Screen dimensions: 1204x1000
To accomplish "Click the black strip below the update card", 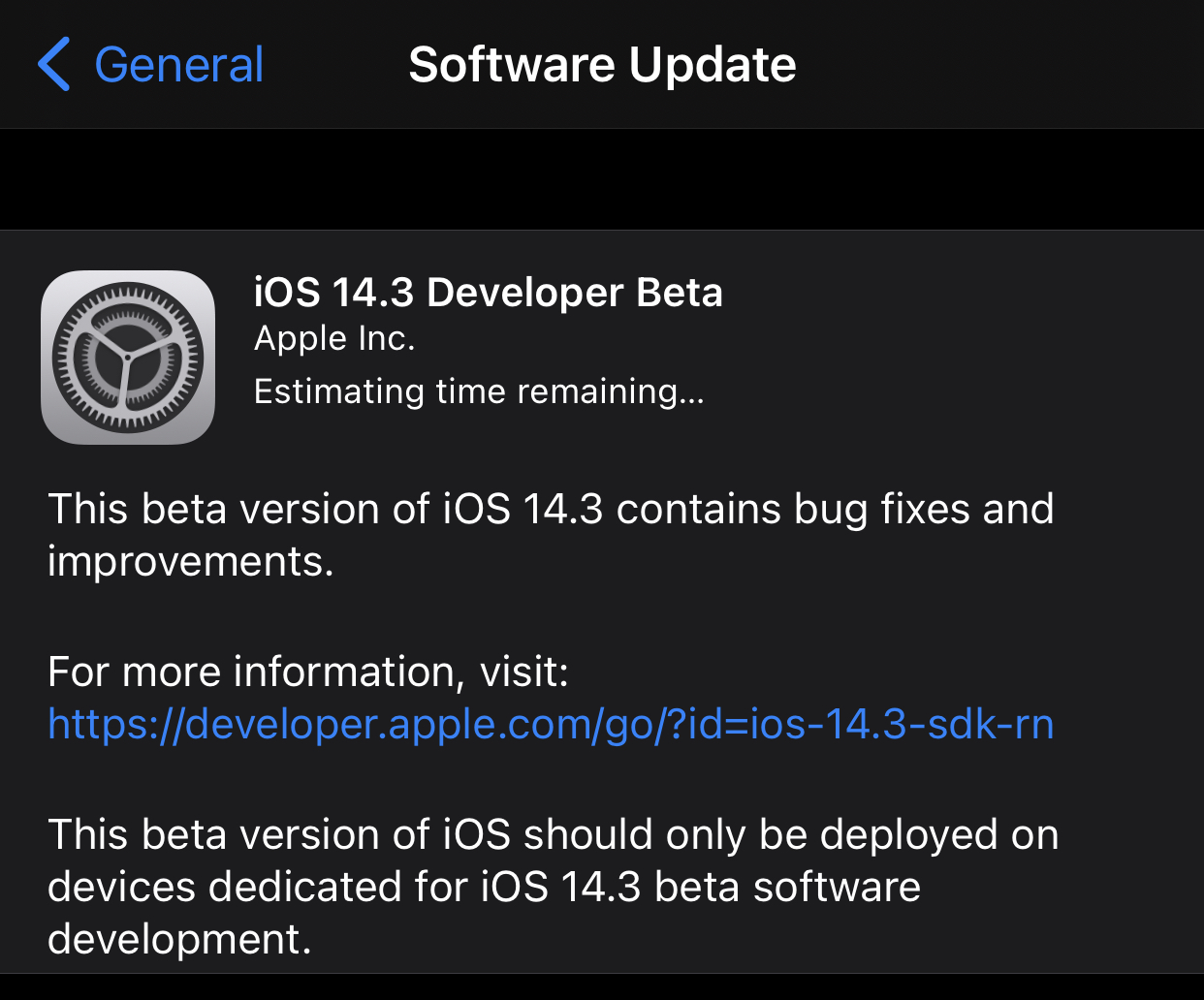I will pos(602,987).
